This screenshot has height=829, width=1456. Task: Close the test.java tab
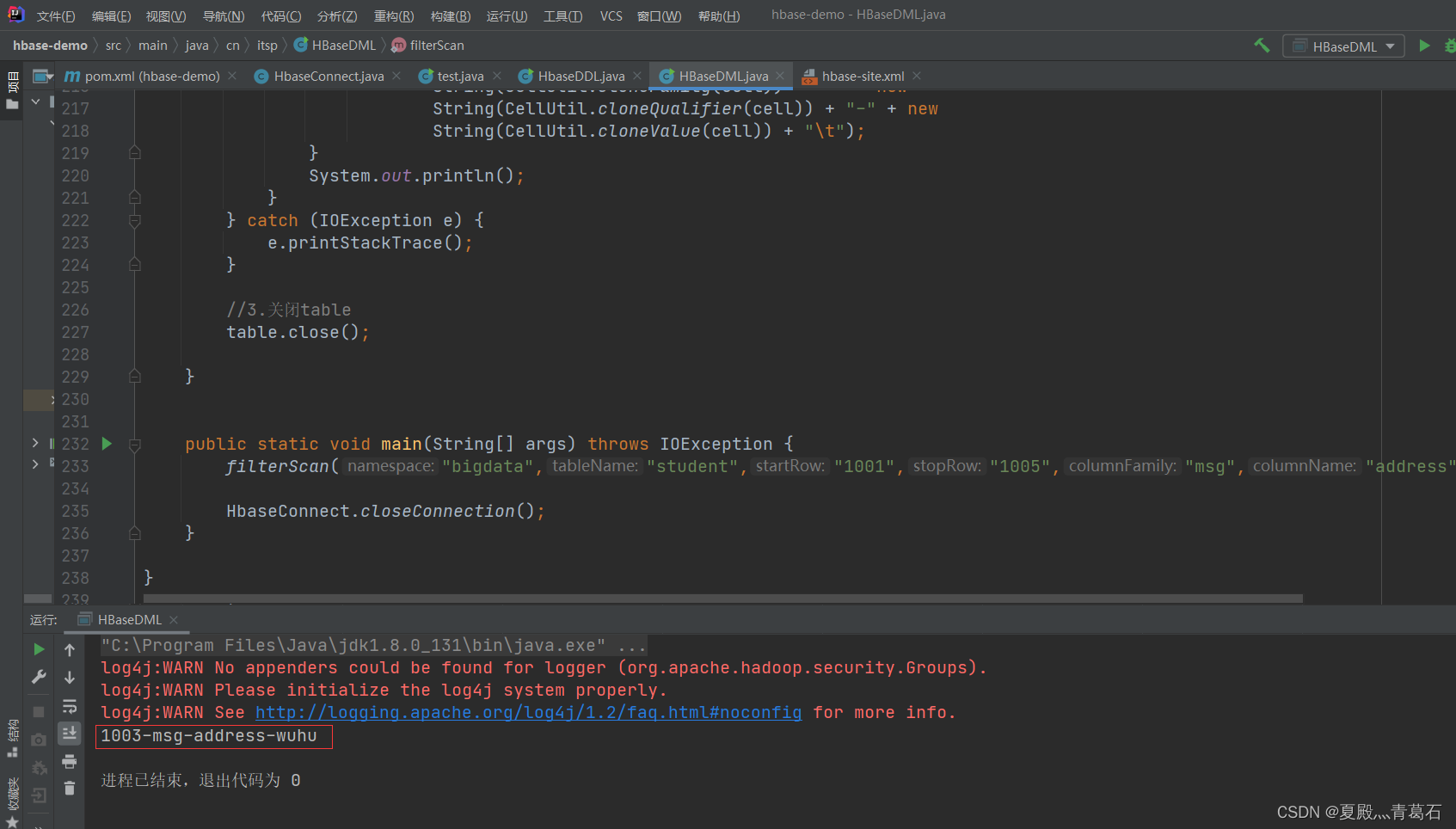pos(497,76)
